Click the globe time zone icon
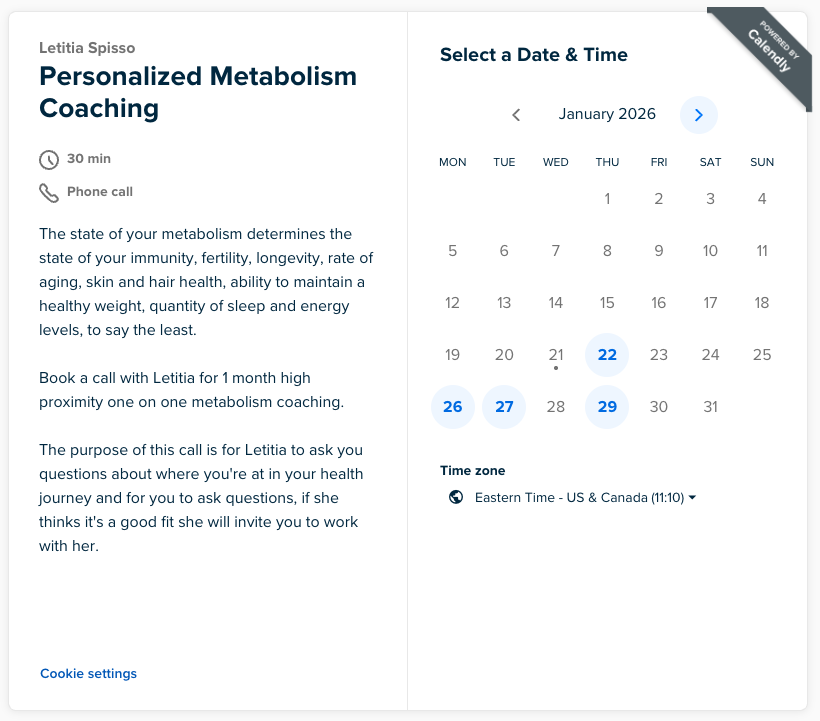 pos(456,497)
